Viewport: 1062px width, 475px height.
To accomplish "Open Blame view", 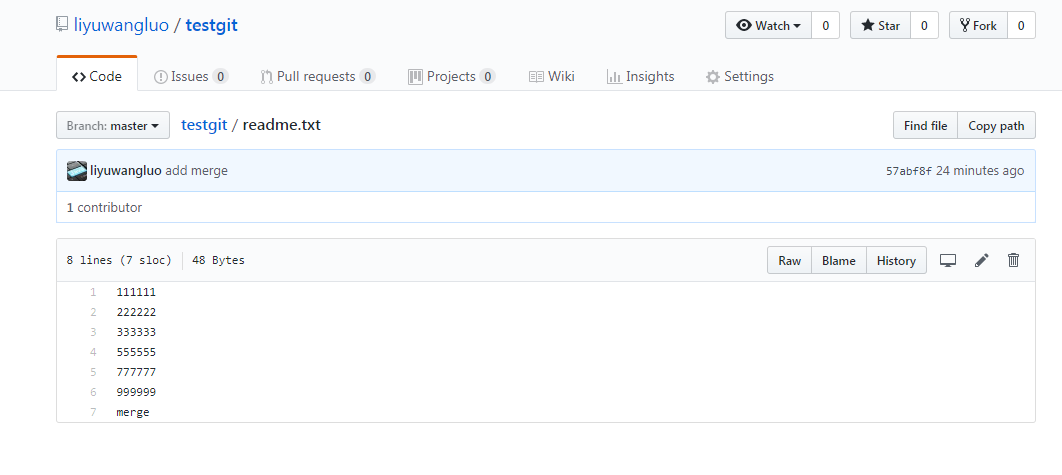I will click(838, 260).
